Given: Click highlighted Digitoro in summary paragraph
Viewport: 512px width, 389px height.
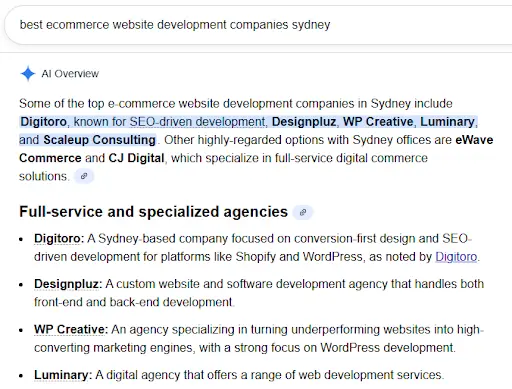Looking at the screenshot, I should (43, 122).
